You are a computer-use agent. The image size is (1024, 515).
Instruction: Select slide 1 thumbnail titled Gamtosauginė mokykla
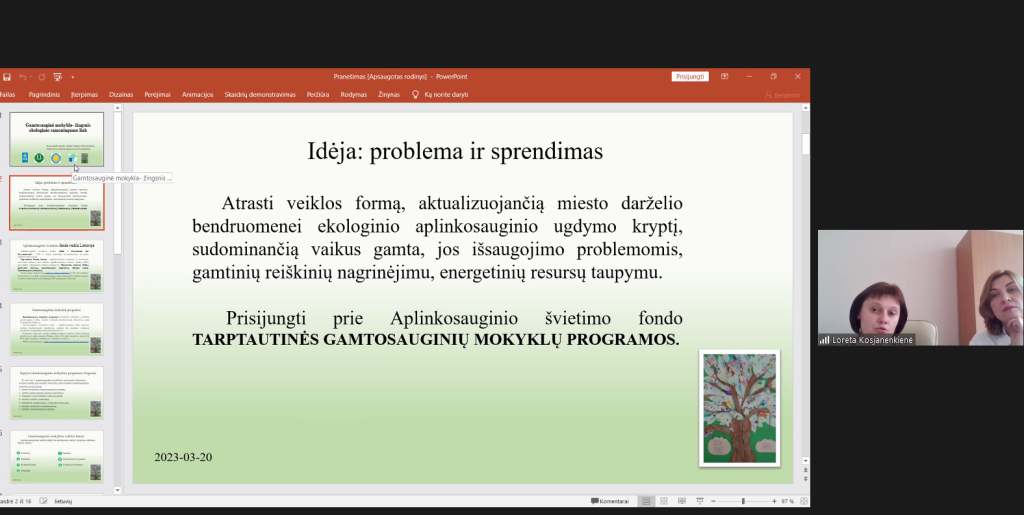pyautogui.click(x=56, y=139)
